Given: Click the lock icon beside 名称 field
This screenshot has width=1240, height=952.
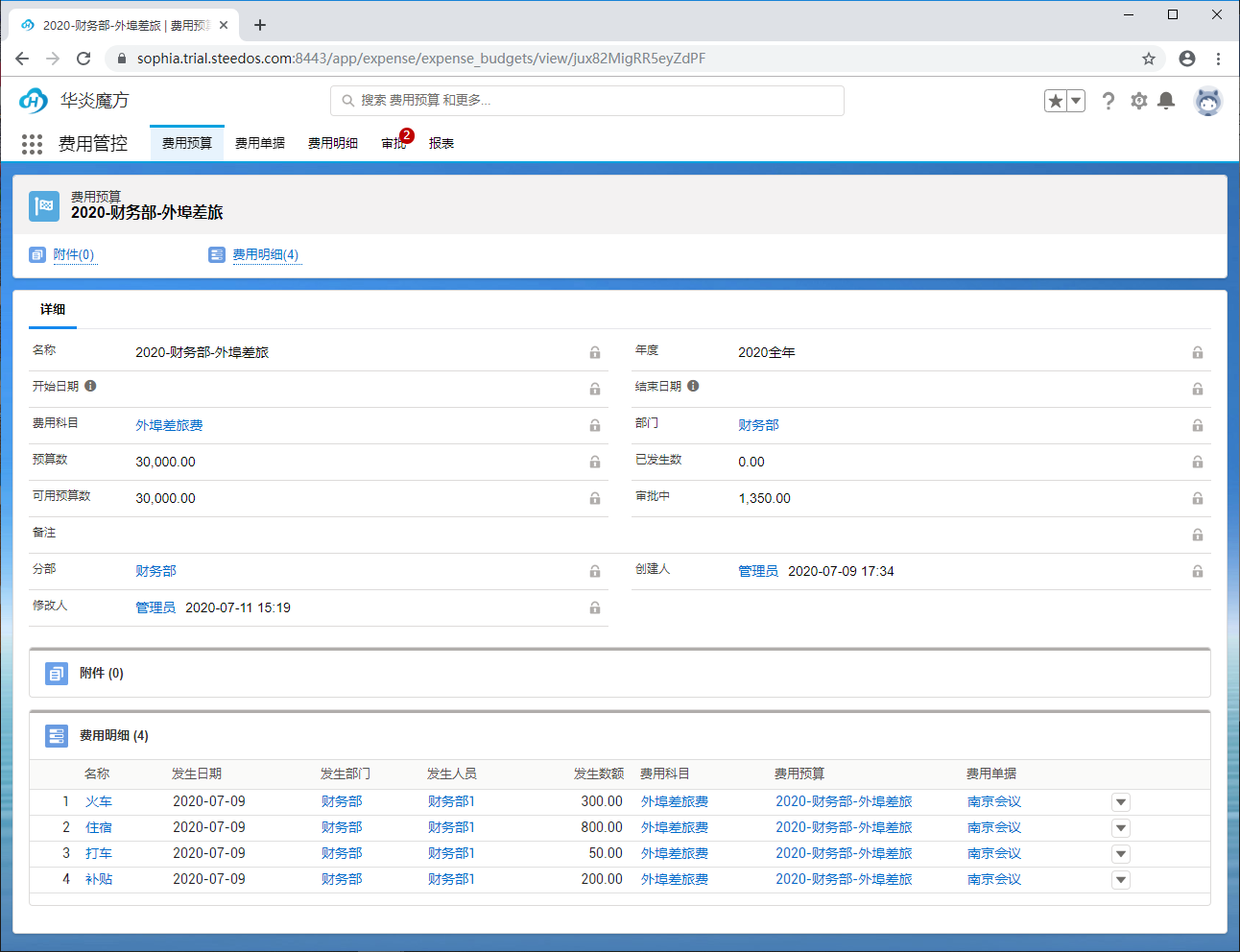Looking at the screenshot, I should [x=594, y=352].
